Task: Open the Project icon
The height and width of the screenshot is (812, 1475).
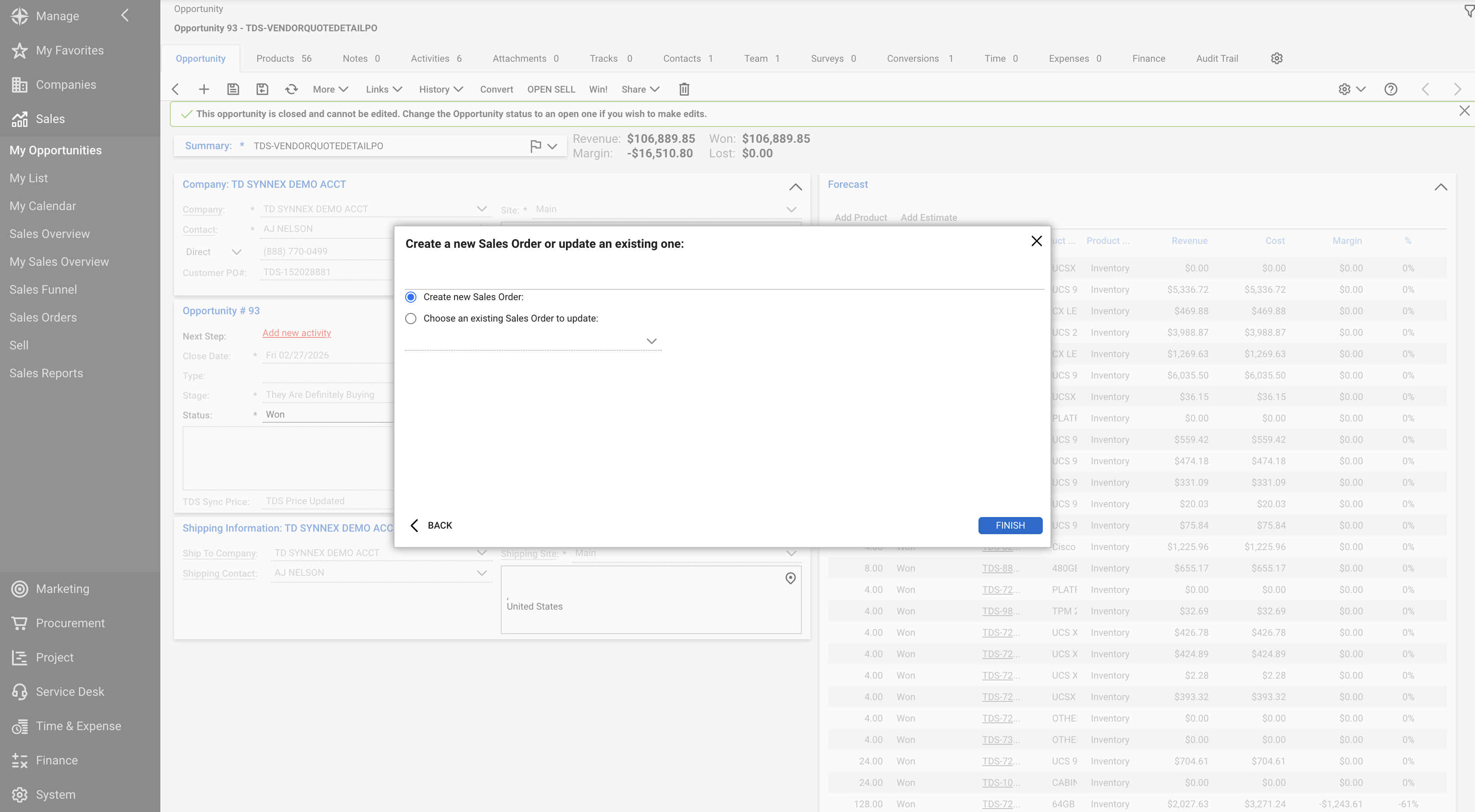Action: 19,657
